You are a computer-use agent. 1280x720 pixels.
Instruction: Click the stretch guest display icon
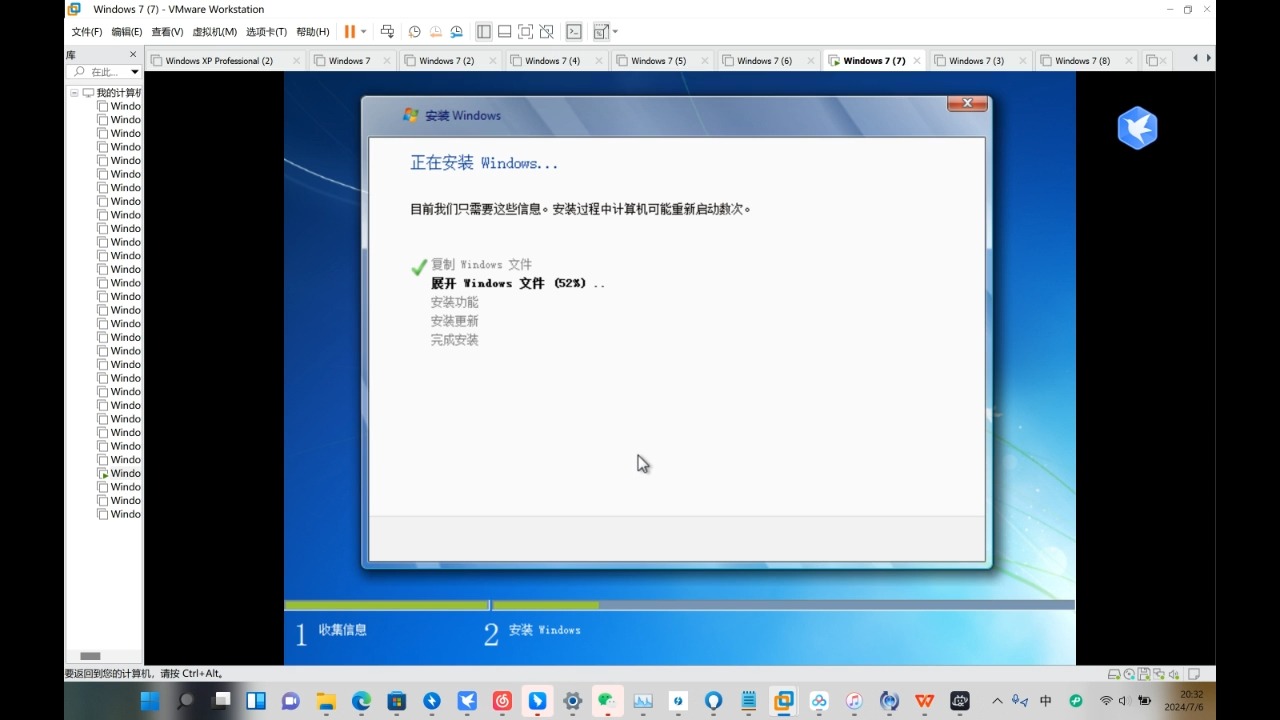pyautogui.click(x=601, y=32)
